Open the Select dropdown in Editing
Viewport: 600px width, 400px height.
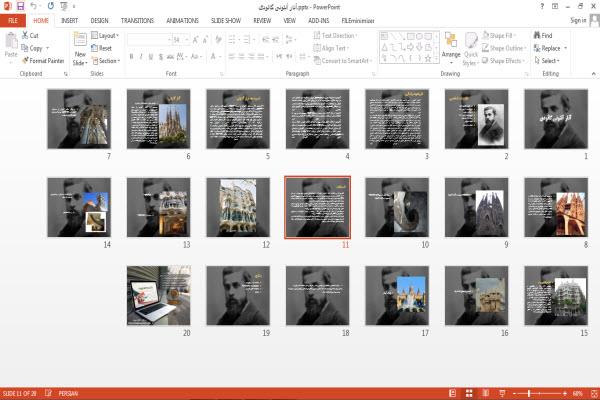[547, 60]
